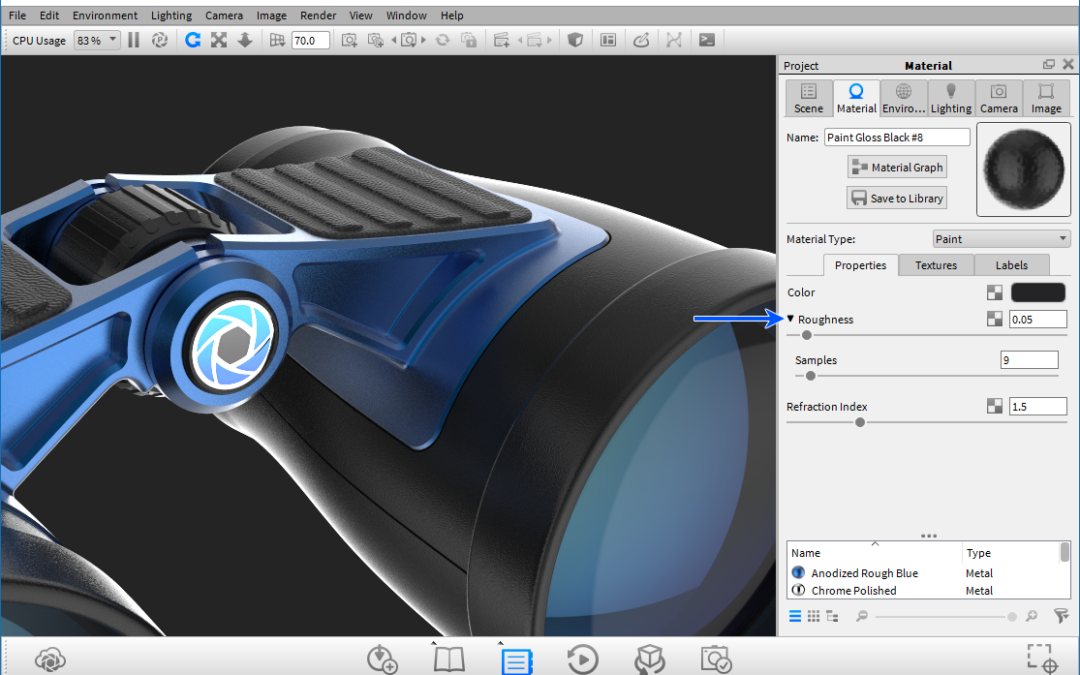Screen dimensions: 1080x675
Task: Click the material preview sphere thumbnail
Action: [1024, 169]
